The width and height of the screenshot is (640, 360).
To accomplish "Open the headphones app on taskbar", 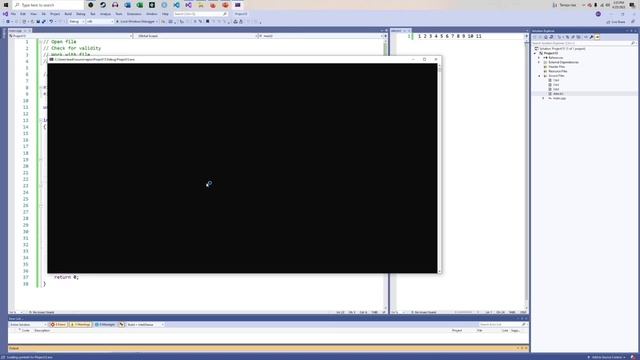I will (115, 5).
